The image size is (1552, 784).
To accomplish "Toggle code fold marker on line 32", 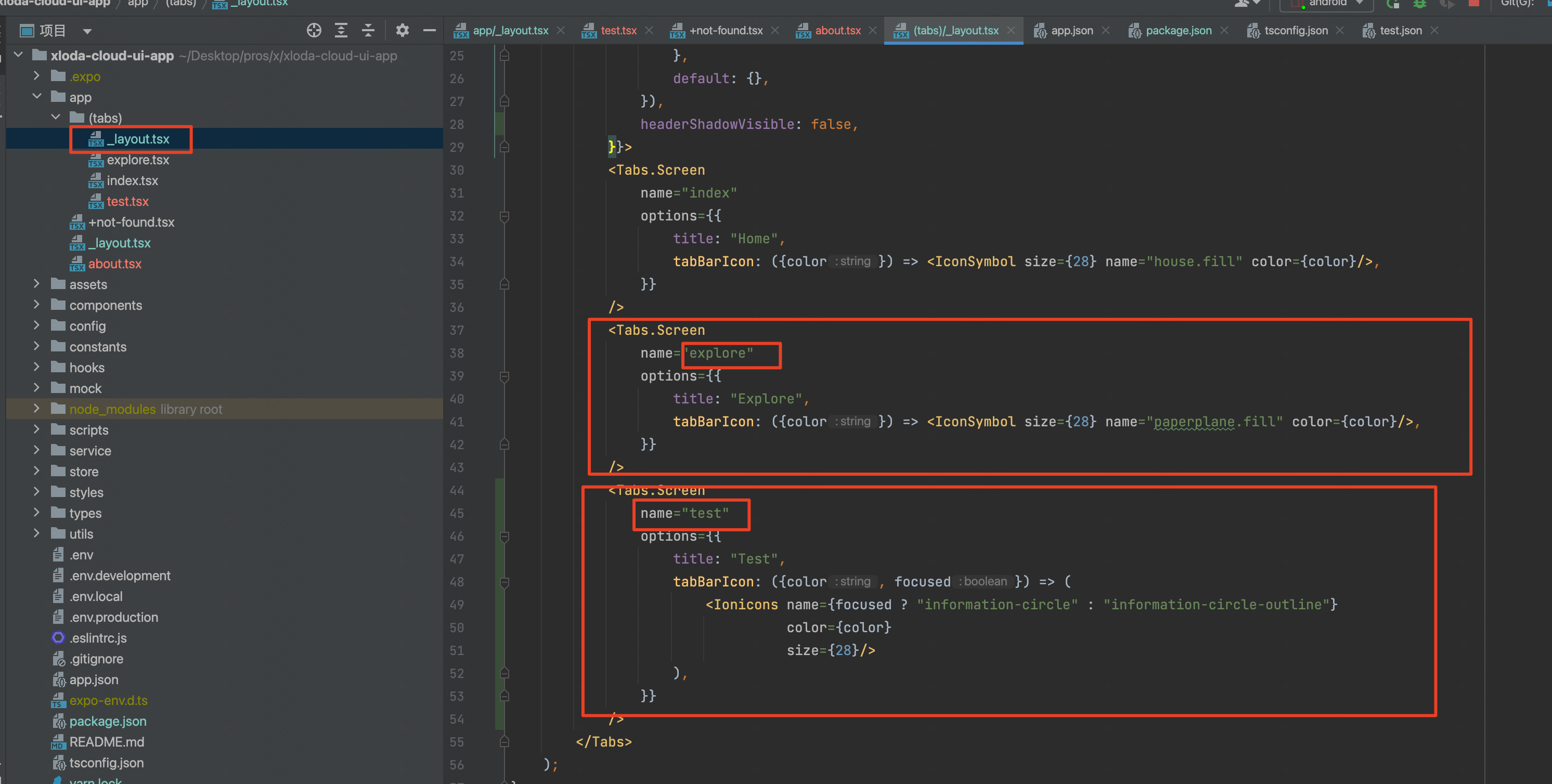I will [505, 216].
